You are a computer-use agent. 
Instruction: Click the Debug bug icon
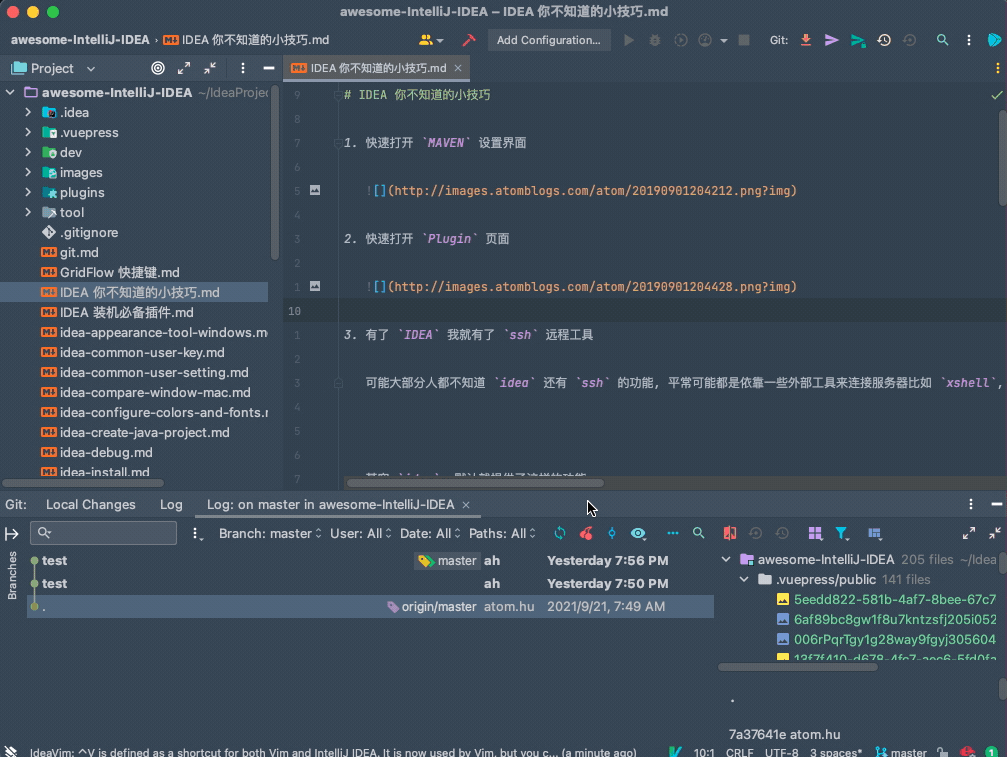coord(654,40)
